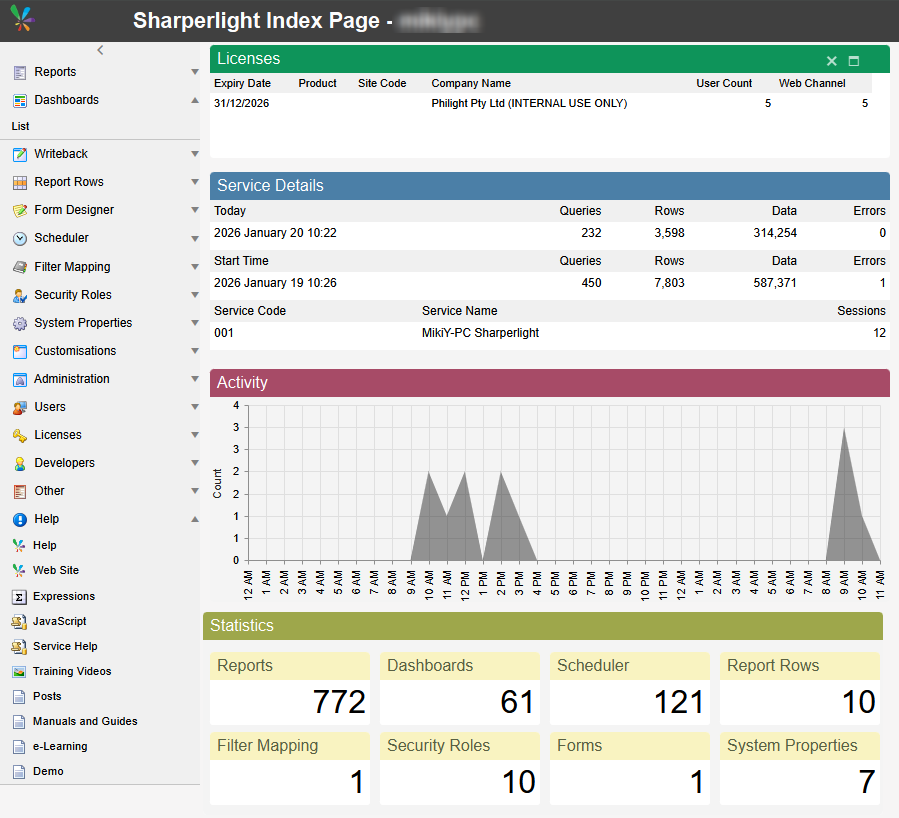Expand the Administration menu arrow
The width and height of the screenshot is (899, 818).
[195, 379]
